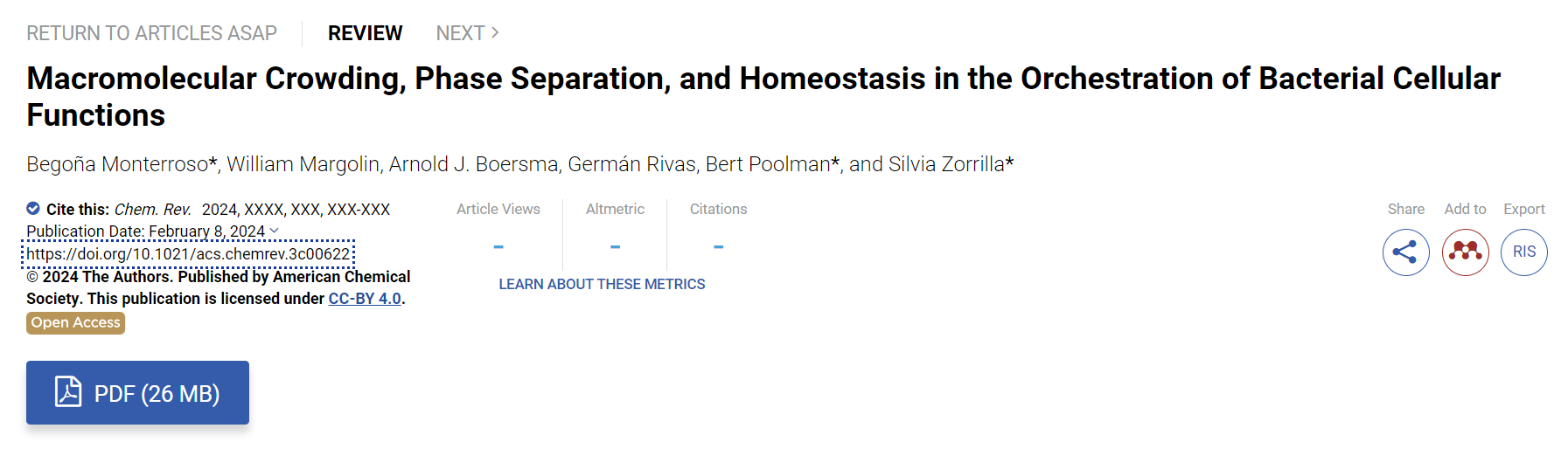Click the PDF file icon
Viewport: 1568px width, 449px height.
(x=68, y=392)
